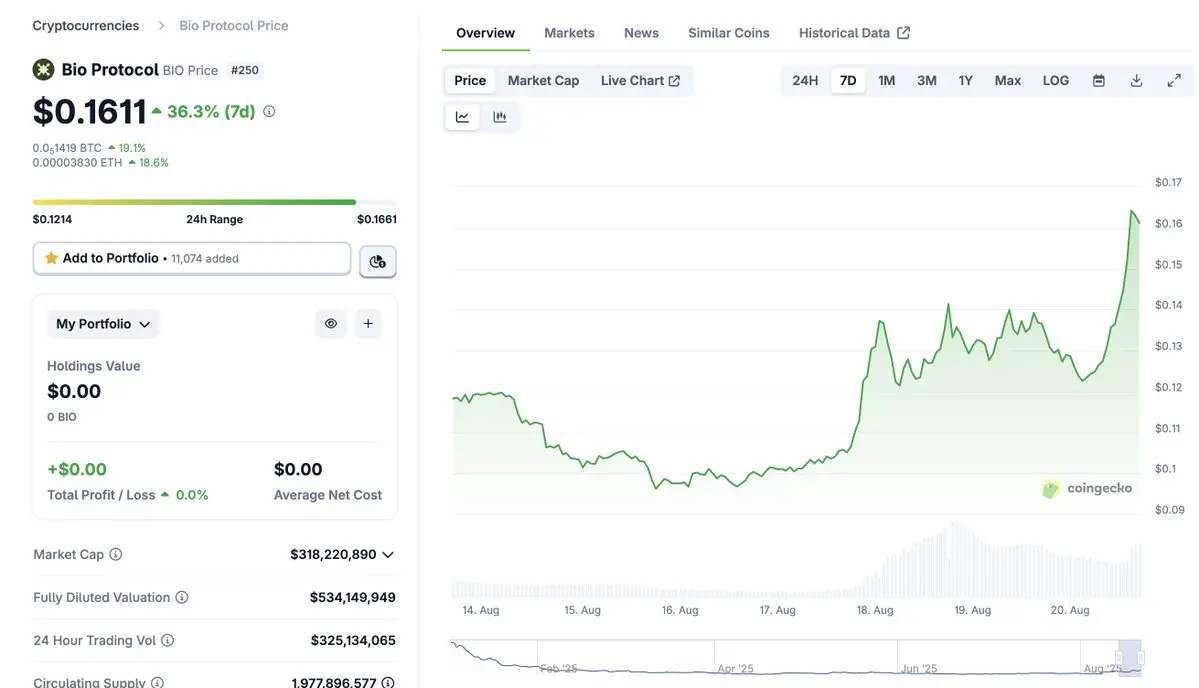Click the 11,074 added count text
Image resolution: width=1199 pixels, height=688 pixels.
coord(205,259)
